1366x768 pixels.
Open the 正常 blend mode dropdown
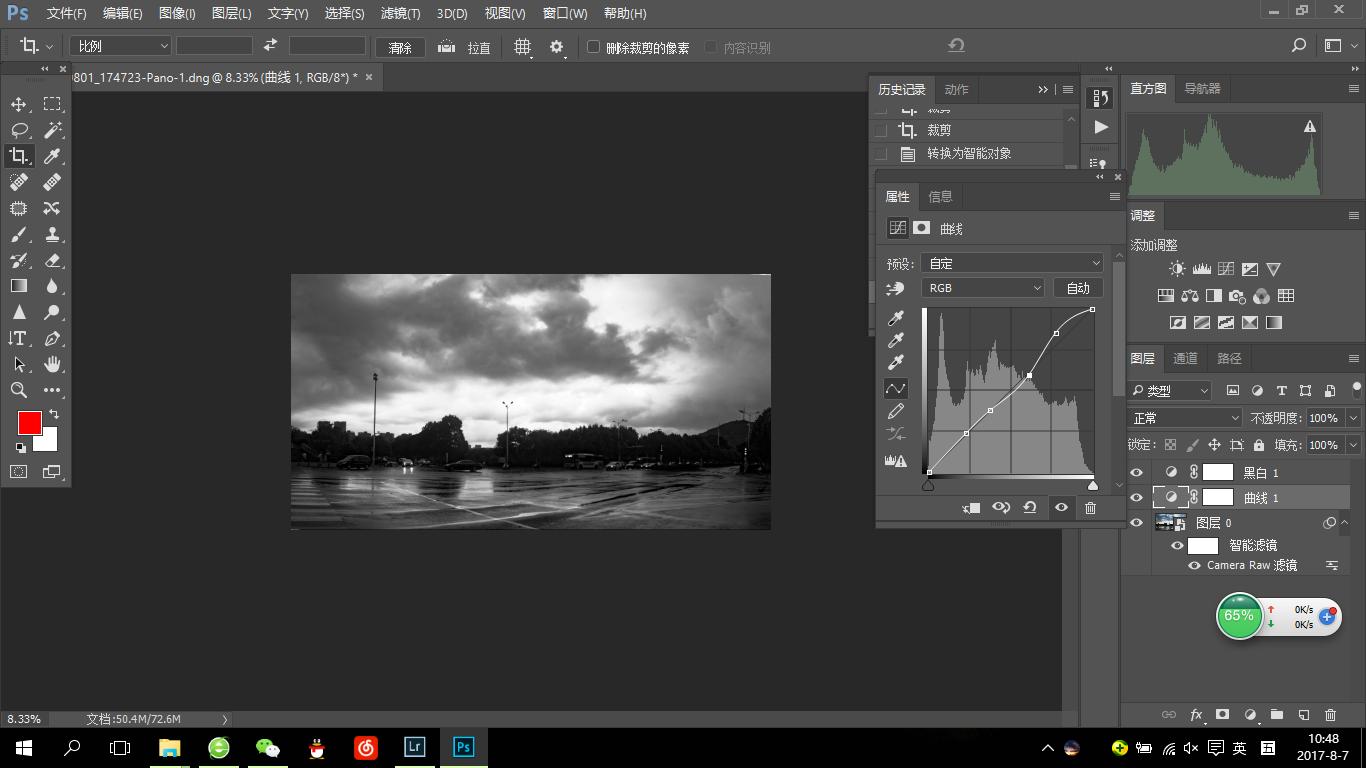(1185, 418)
